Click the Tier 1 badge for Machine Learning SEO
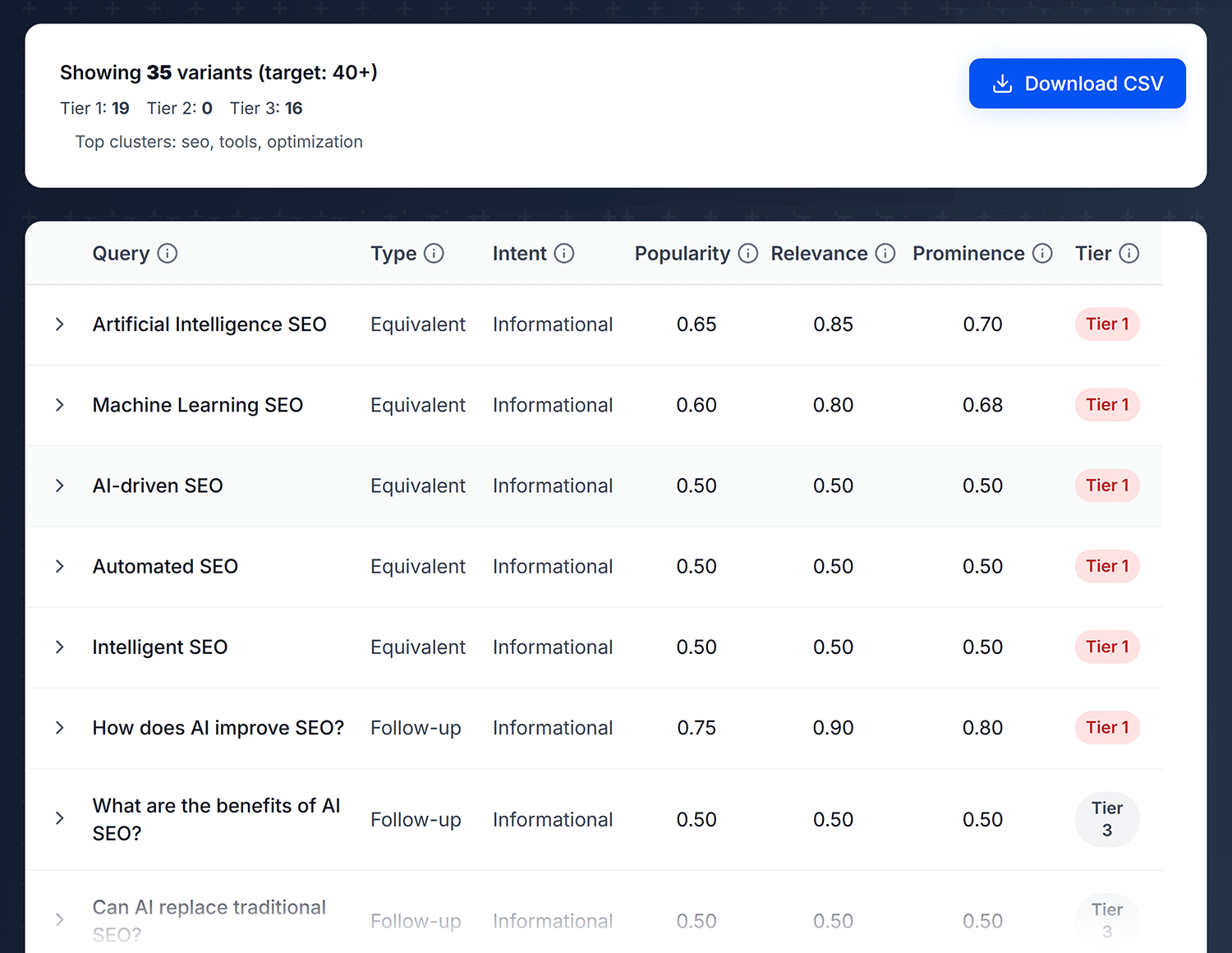Image resolution: width=1232 pixels, height=953 pixels. [1107, 405]
